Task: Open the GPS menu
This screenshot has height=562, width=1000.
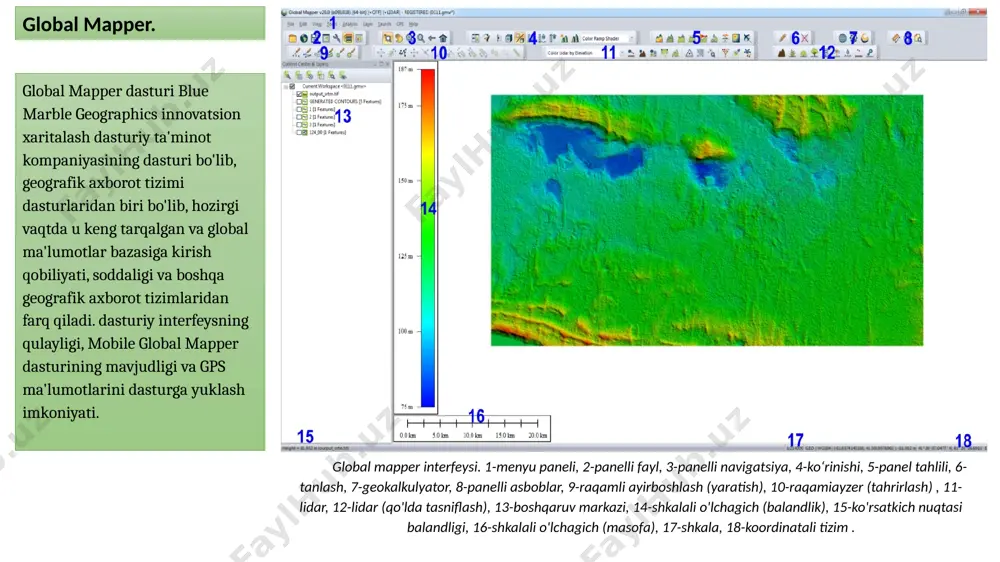Action: pyautogui.click(x=400, y=24)
